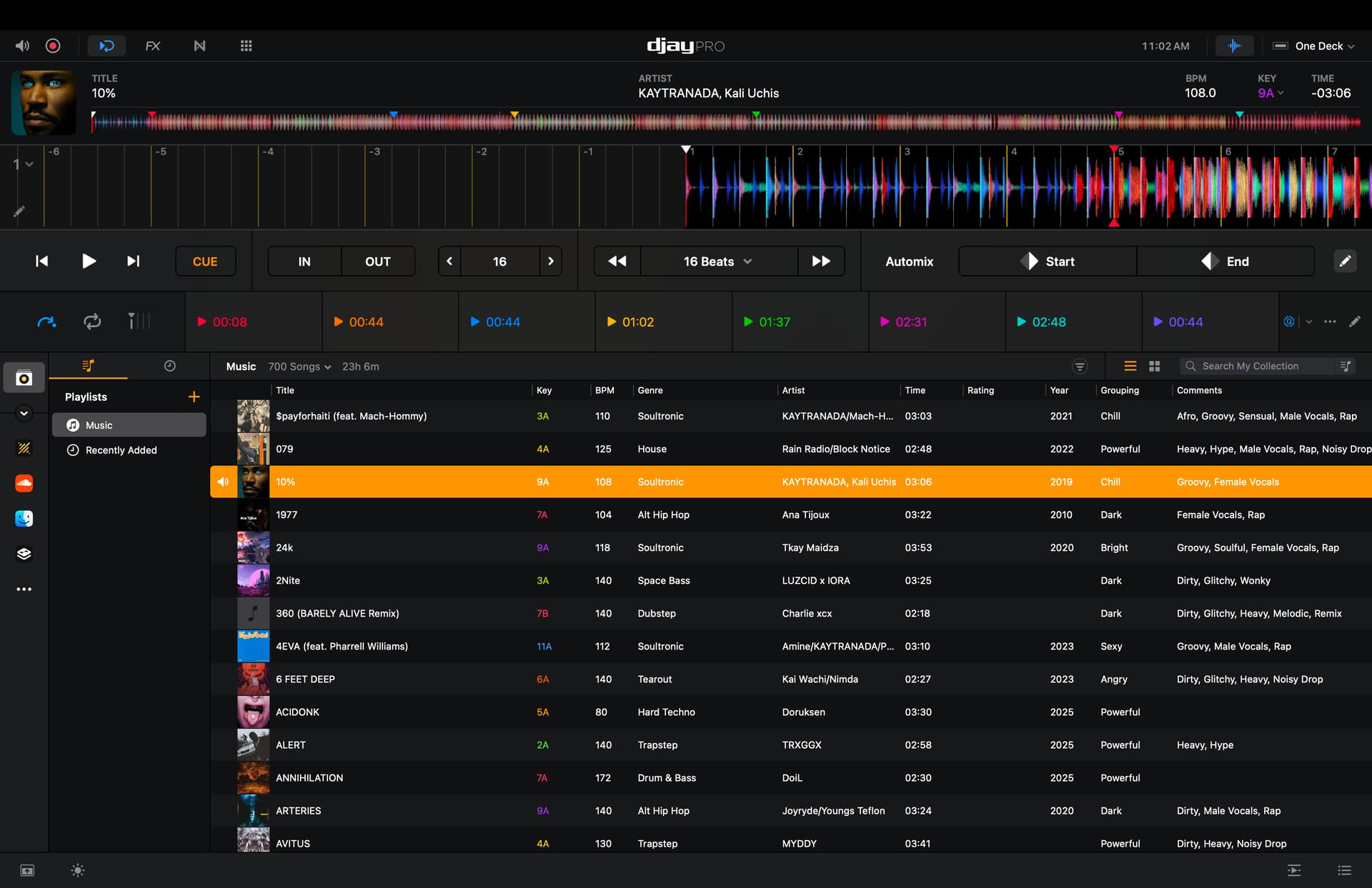Click the Search My Collection field
1372x888 pixels.
pos(1258,366)
